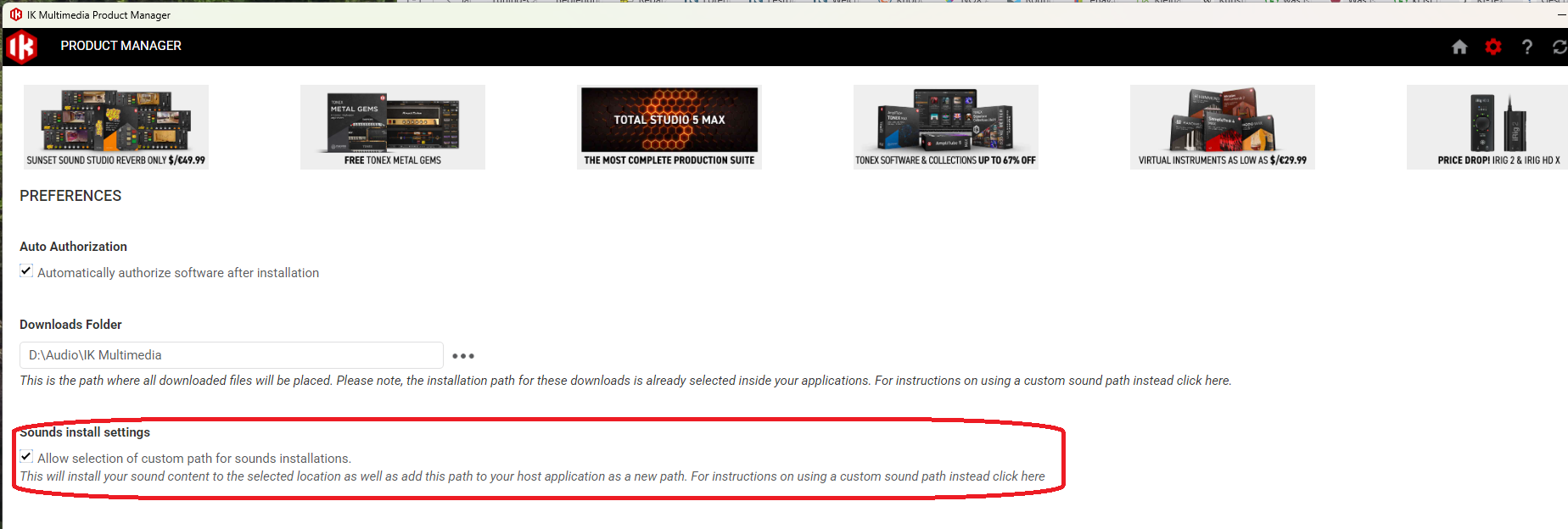Viewport: 1568px width, 529px height.
Task: Click the IK Multimedia title bar icon
Action: [x=16, y=14]
